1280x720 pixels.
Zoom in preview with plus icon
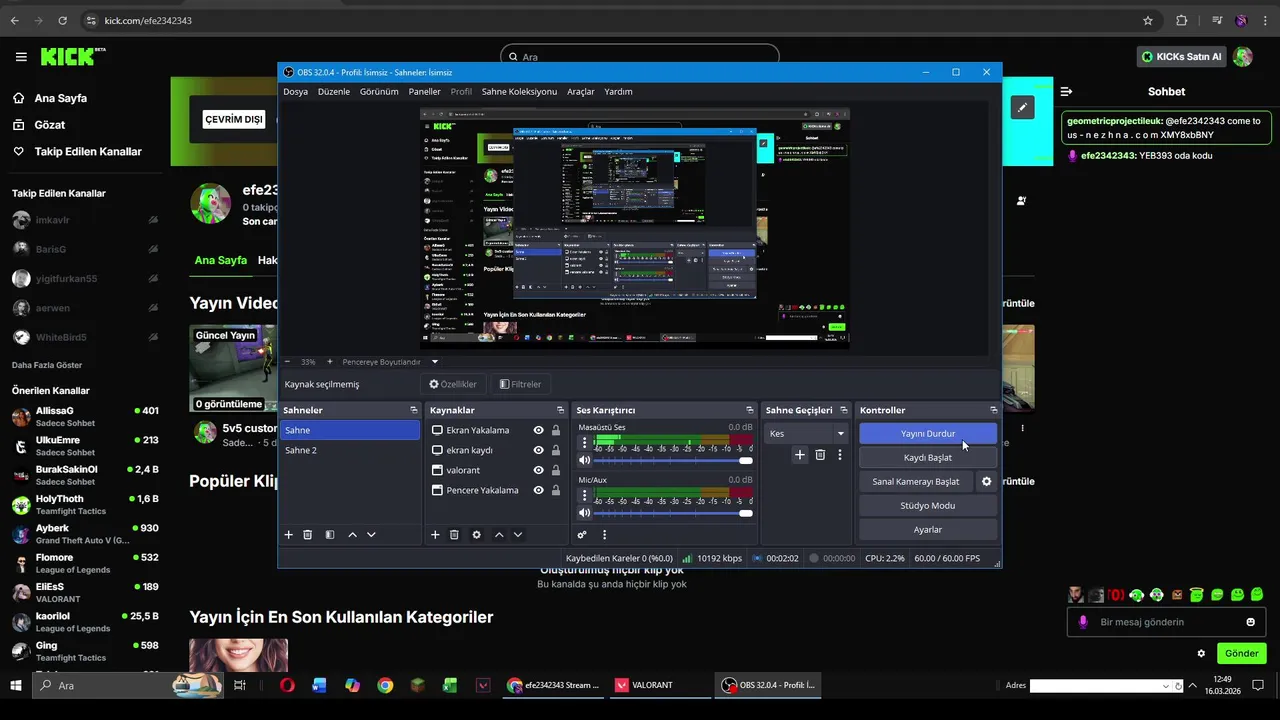click(x=330, y=362)
